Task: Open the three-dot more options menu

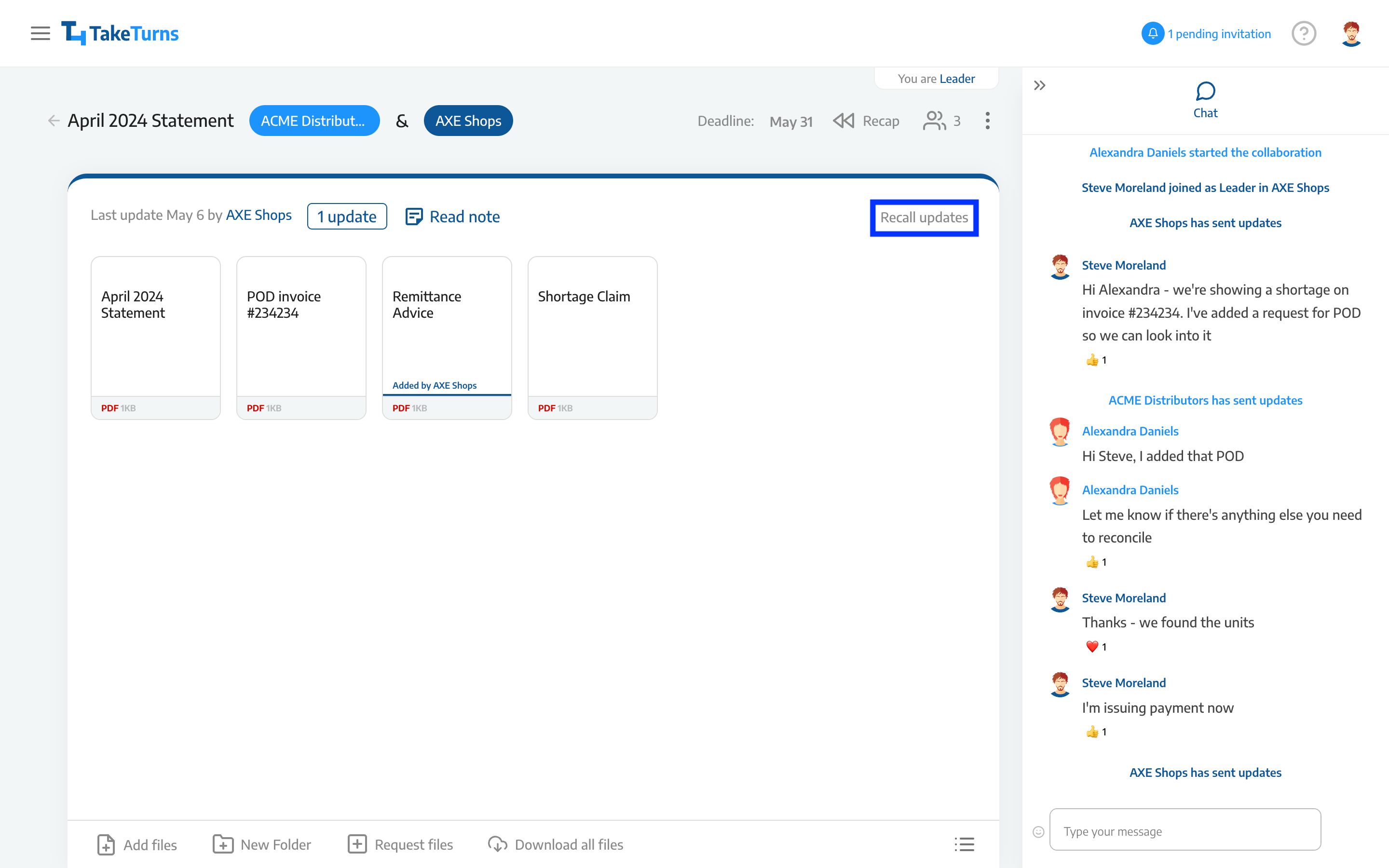Action: (987, 121)
